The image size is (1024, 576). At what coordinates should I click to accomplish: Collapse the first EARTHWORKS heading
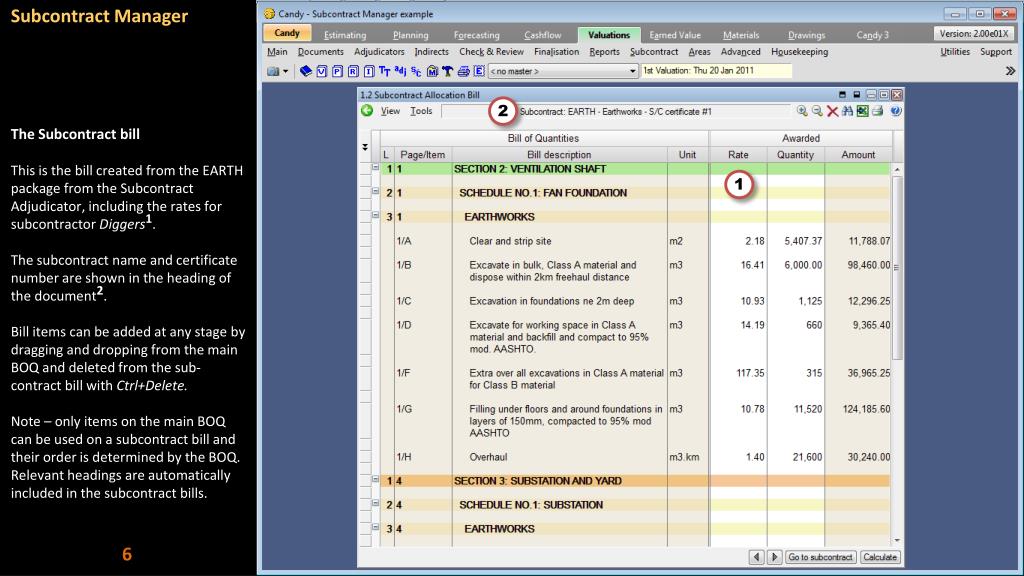pos(376,215)
